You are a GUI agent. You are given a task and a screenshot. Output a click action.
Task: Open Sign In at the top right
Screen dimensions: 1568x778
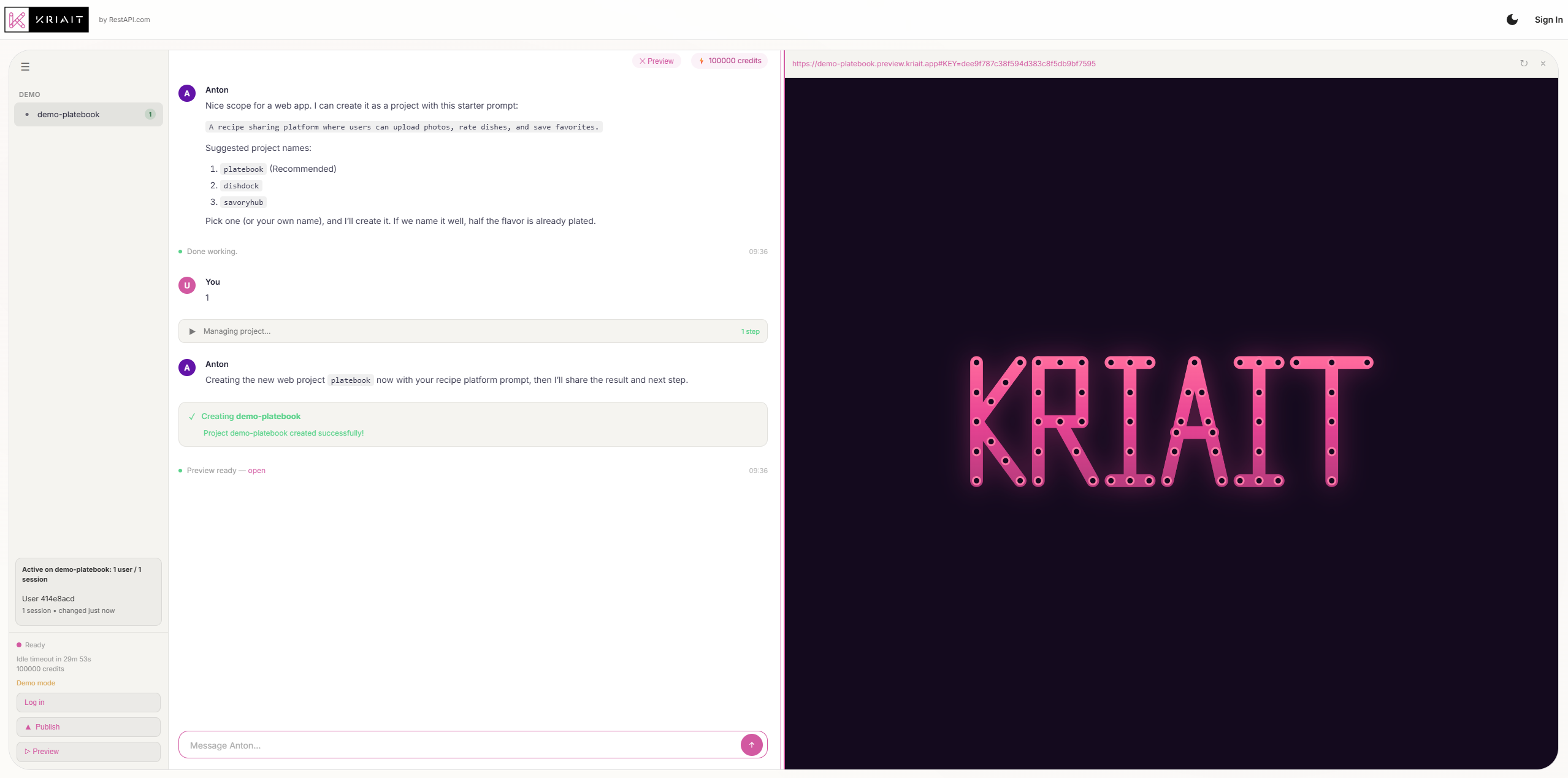1548,19
